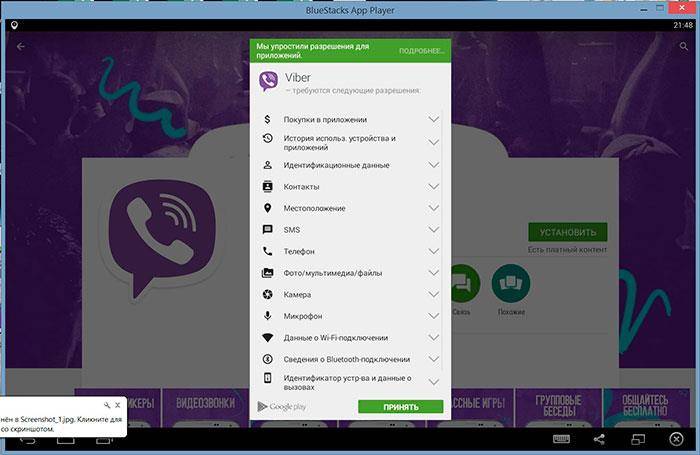Close the screenshot notification popup
Viewport: 700px width, 455px height.
(x=118, y=405)
